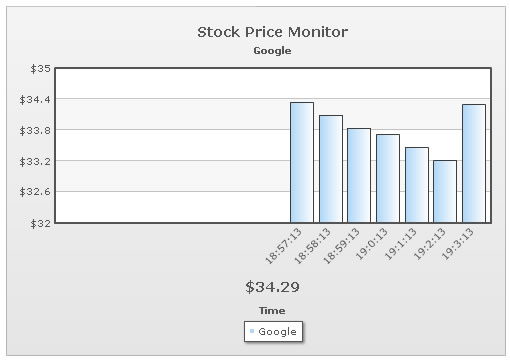The width and height of the screenshot is (510, 361).
Task: Click the 19:0:13 time axis label
Action: coord(372,244)
